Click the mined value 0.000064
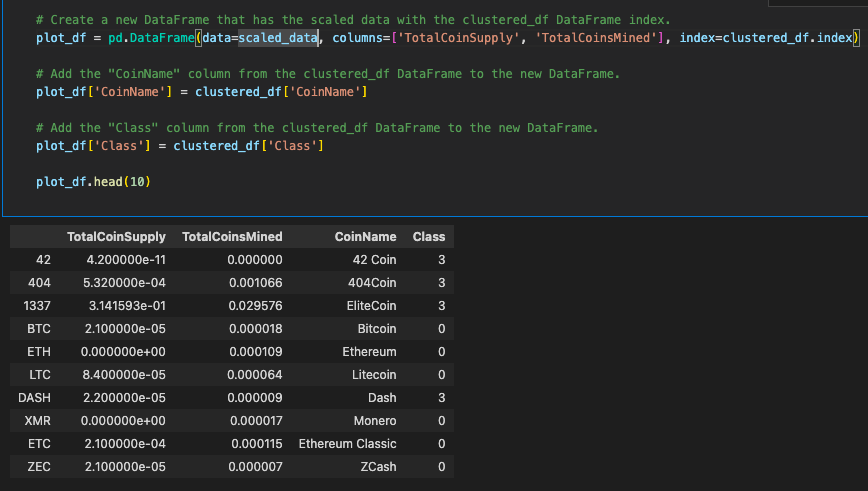 (x=255, y=375)
